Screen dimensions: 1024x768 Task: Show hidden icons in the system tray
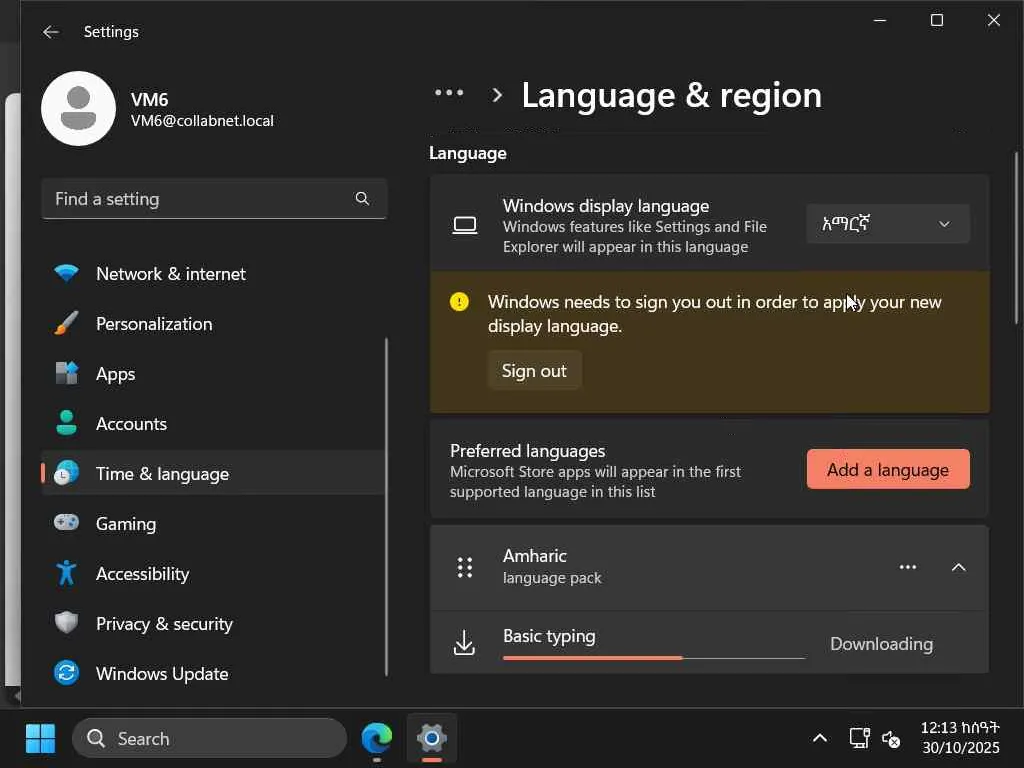coord(820,739)
